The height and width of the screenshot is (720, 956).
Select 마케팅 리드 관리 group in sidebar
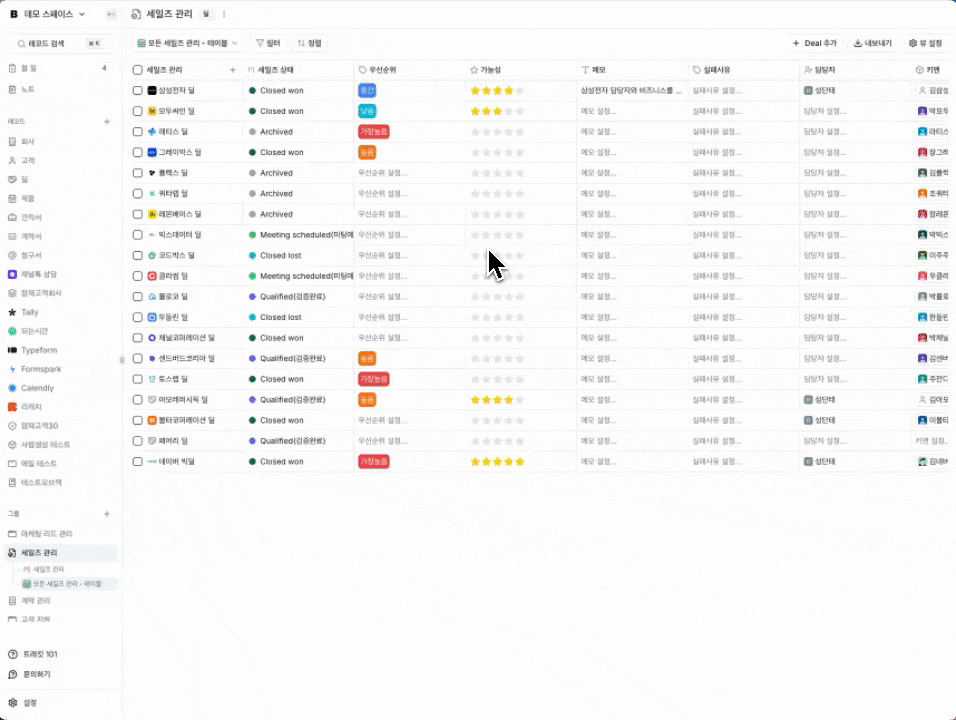[47, 534]
